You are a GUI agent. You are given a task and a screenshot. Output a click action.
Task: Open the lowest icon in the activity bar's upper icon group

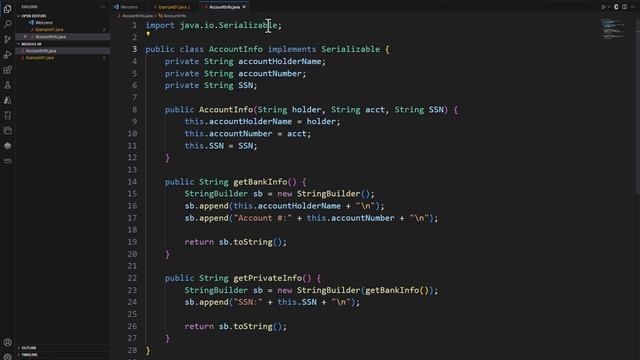pyautogui.click(x=7, y=161)
